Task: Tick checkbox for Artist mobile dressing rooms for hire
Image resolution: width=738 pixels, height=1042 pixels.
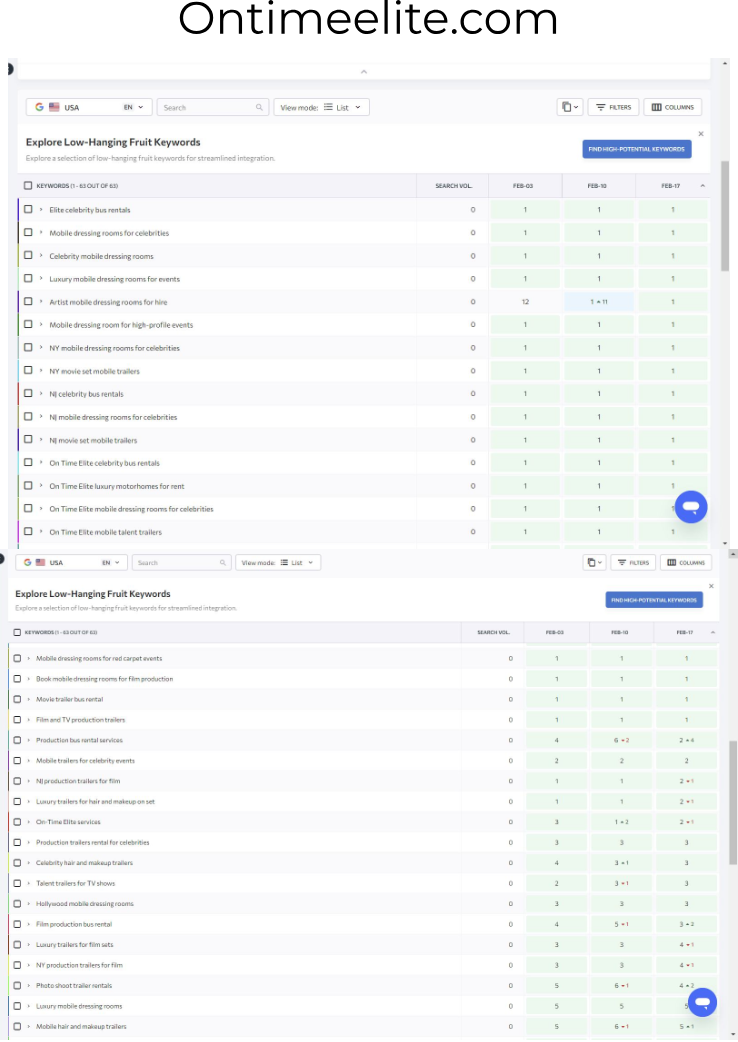Action: coord(28,301)
